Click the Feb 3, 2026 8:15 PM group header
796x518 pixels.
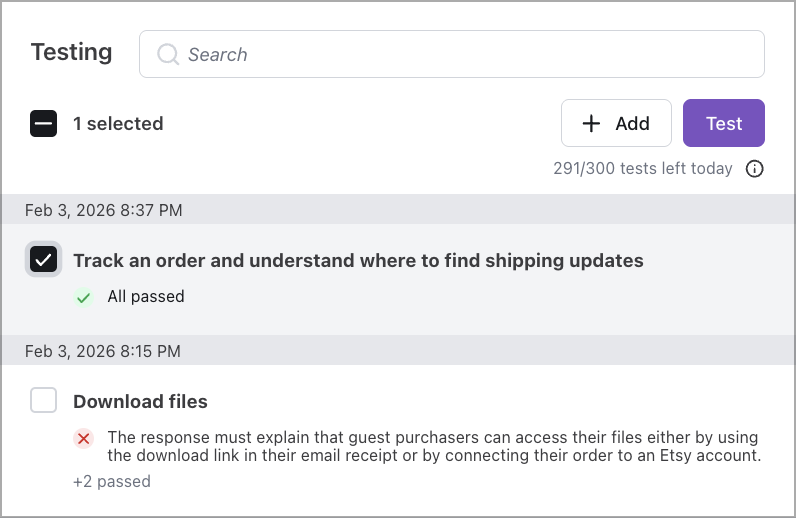coord(104,351)
